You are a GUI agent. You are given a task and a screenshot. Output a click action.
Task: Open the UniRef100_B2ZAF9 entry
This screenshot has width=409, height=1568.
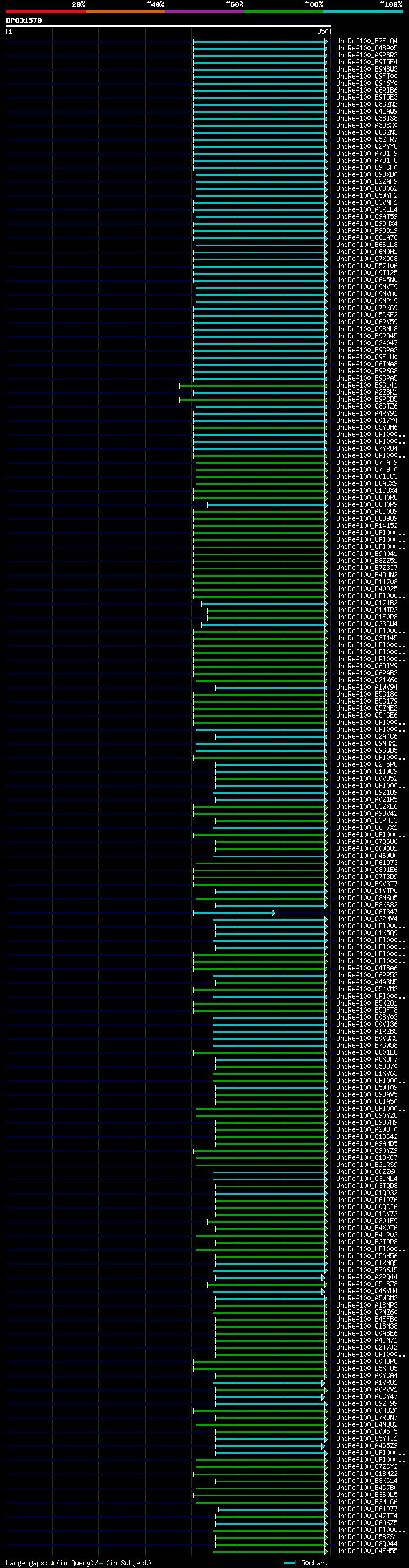pos(367,181)
